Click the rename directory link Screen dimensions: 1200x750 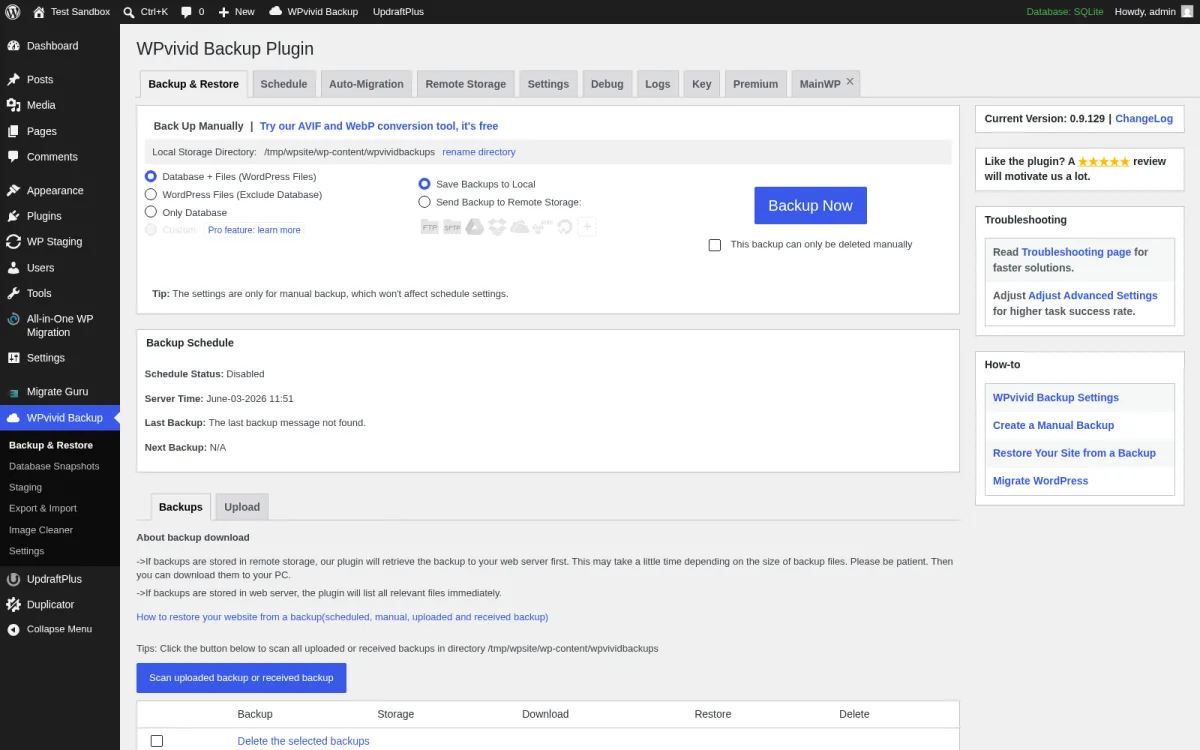click(x=479, y=152)
